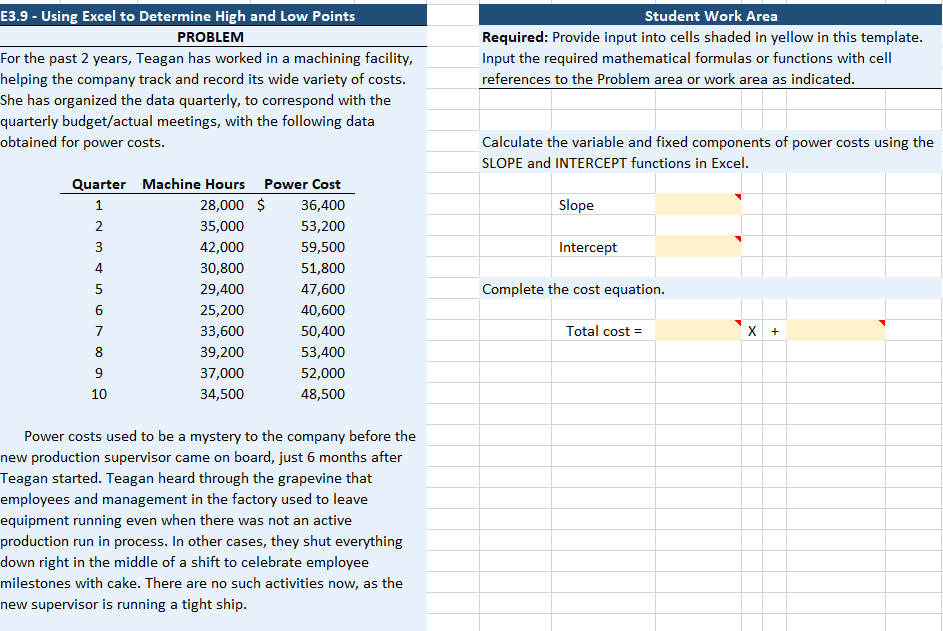Click the Power Cost column header
The image size is (943, 631).
(302, 184)
